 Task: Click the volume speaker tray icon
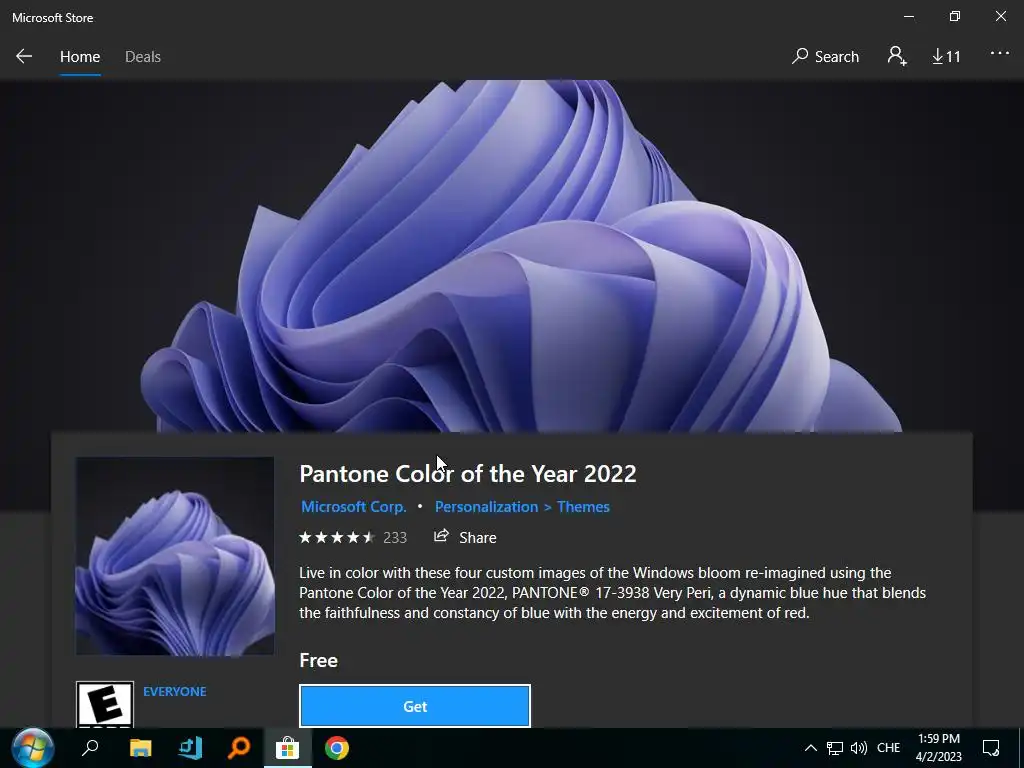859,748
